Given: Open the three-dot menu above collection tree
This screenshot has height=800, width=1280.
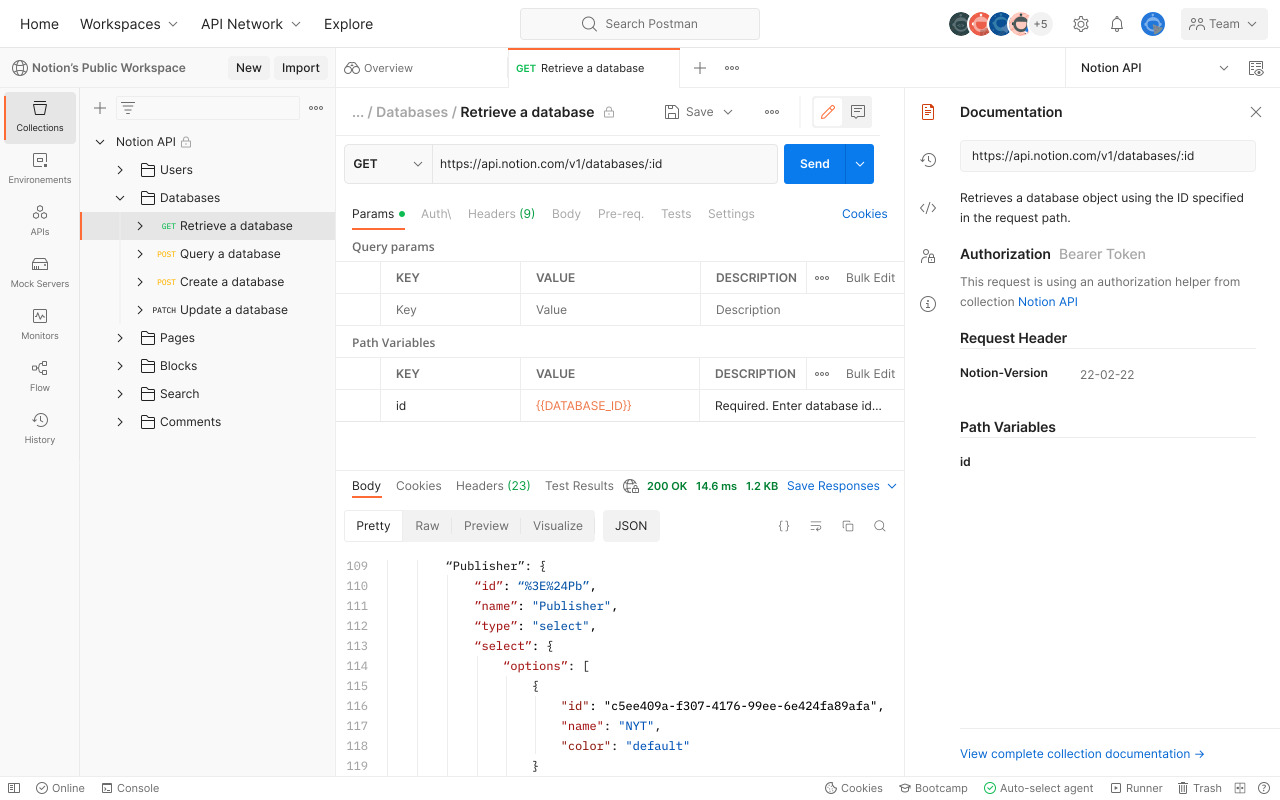Looking at the screenshot, I should click(x=316, y=108).
